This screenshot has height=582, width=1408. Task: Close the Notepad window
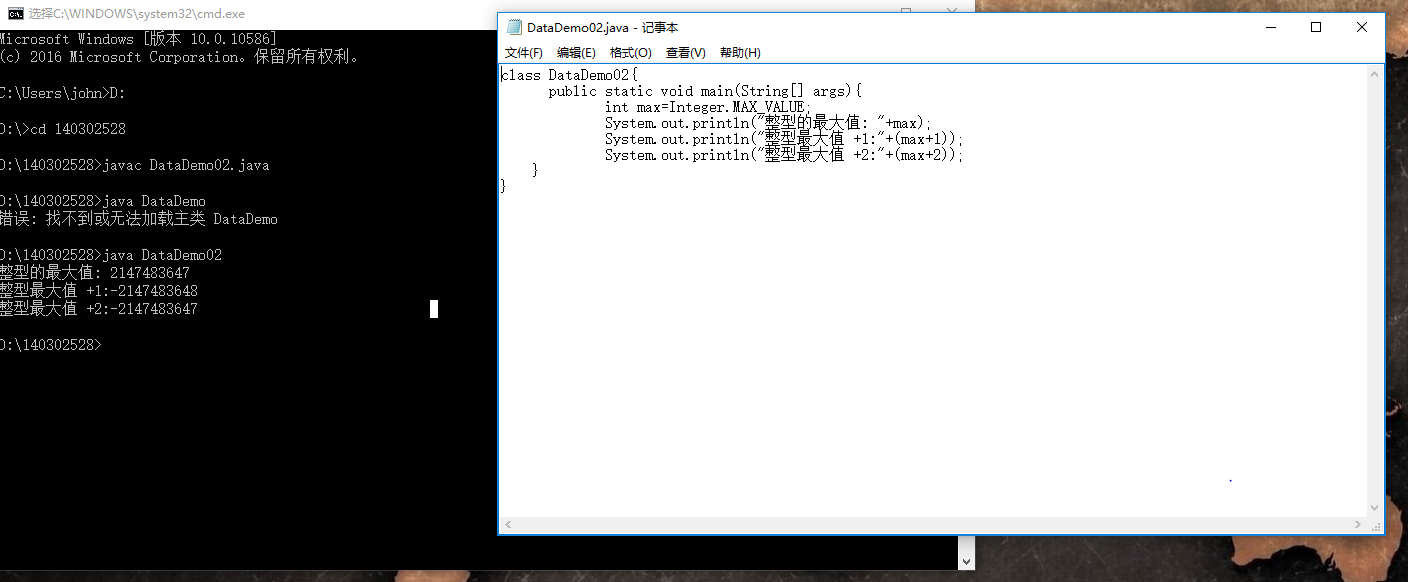tap(1362, 28)
